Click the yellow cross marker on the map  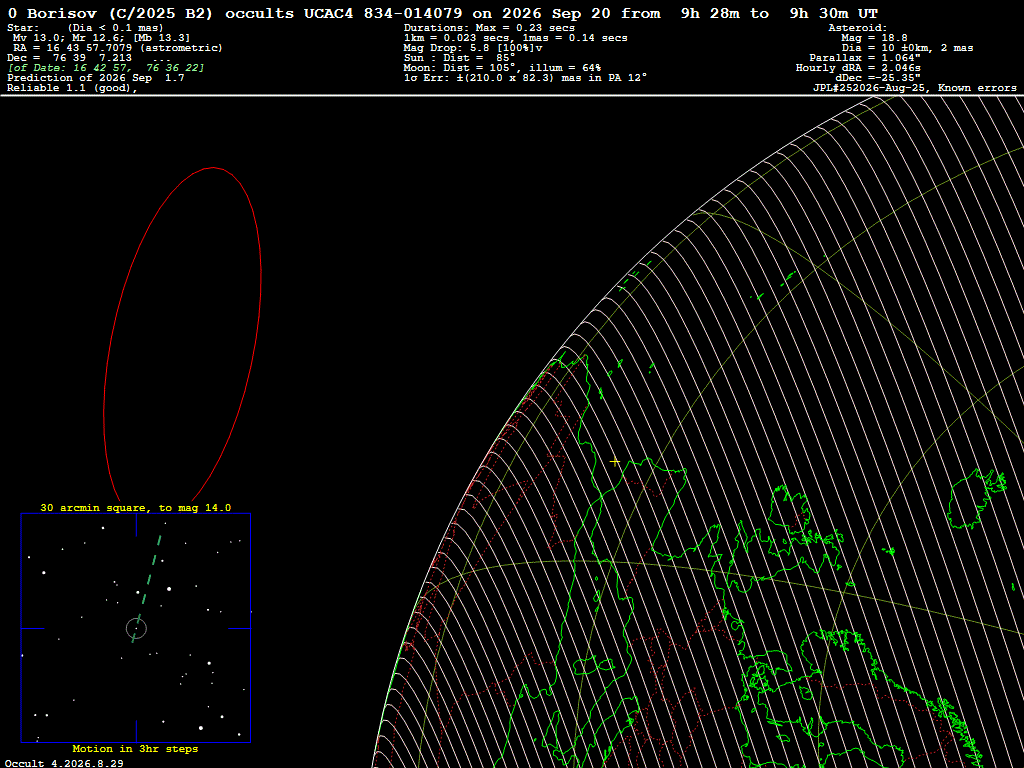(x=615, y=462)
